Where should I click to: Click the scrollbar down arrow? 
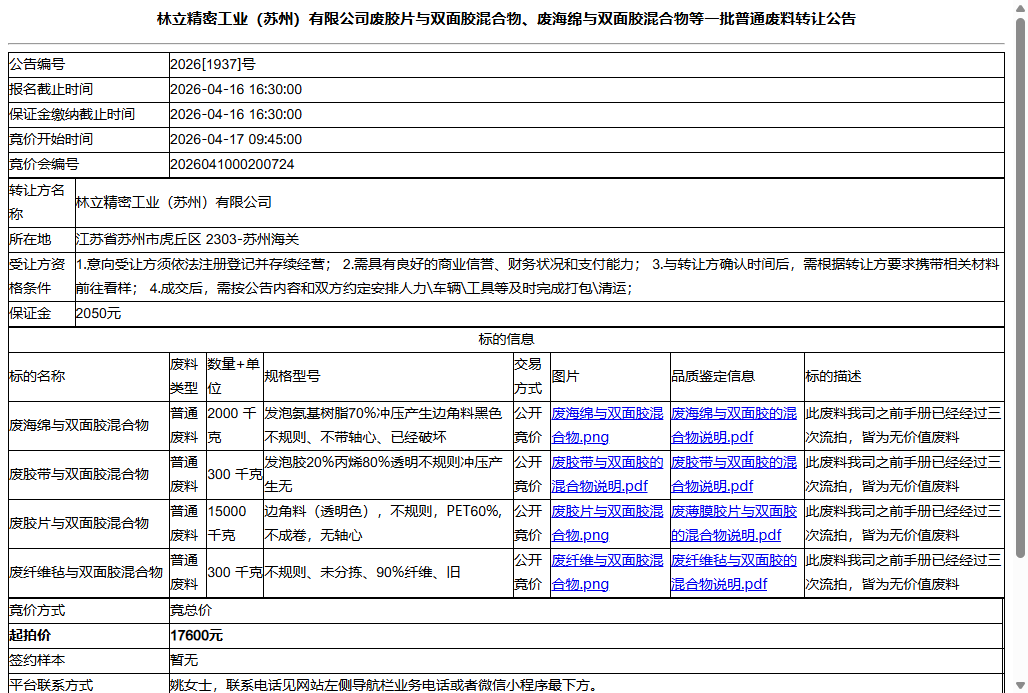point(1020,686)
